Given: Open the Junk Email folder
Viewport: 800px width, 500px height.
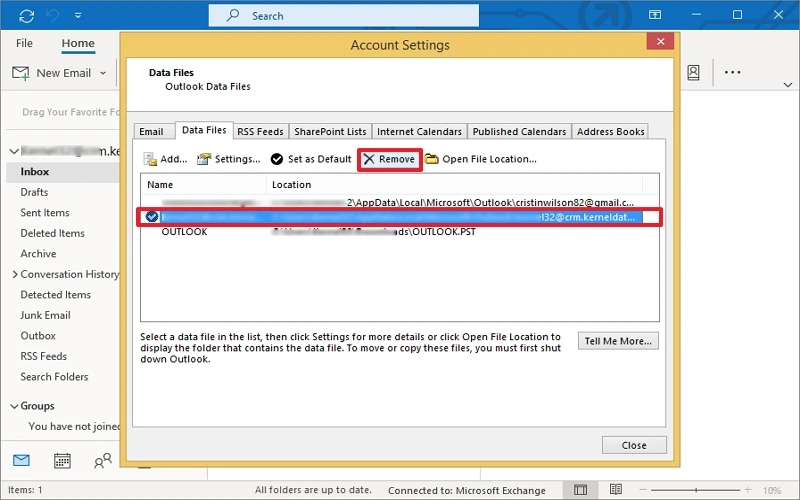Looking at the screenshot, I should pyautogui.click(x=45, y=315).
